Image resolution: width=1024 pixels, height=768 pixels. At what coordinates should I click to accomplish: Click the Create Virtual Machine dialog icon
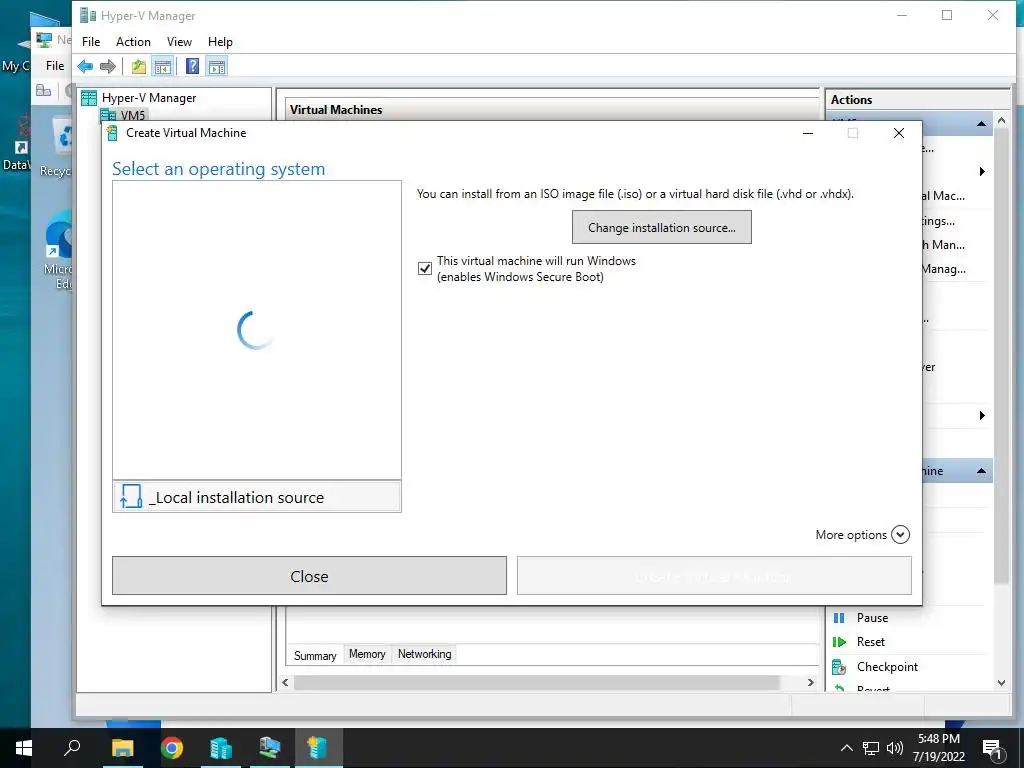pos(112,133)
